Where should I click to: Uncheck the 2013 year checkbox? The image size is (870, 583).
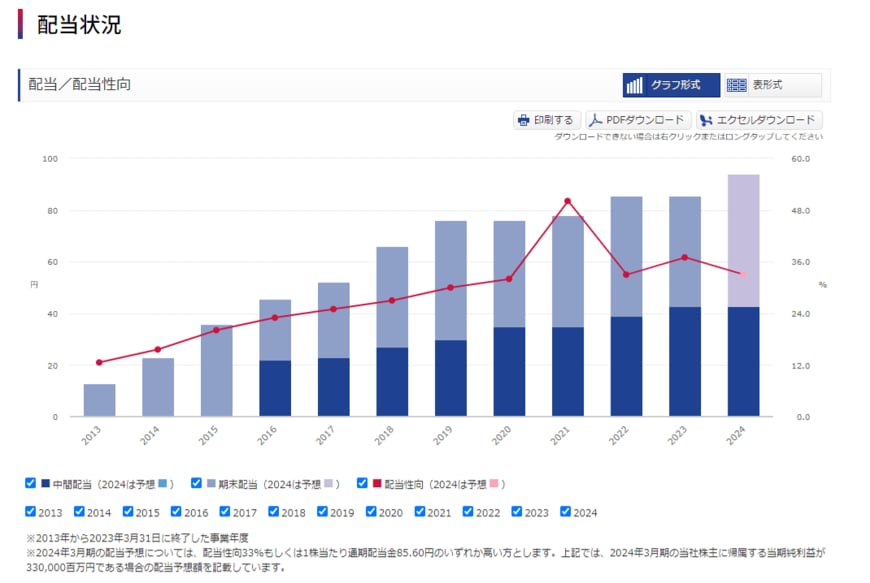coord(30,512)
